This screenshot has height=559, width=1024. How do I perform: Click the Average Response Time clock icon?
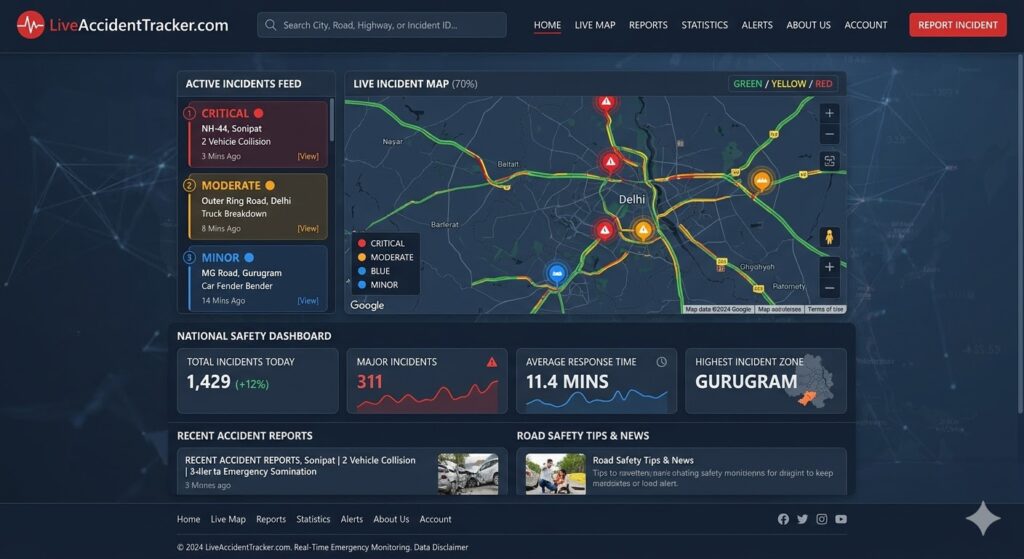point(662,362)
